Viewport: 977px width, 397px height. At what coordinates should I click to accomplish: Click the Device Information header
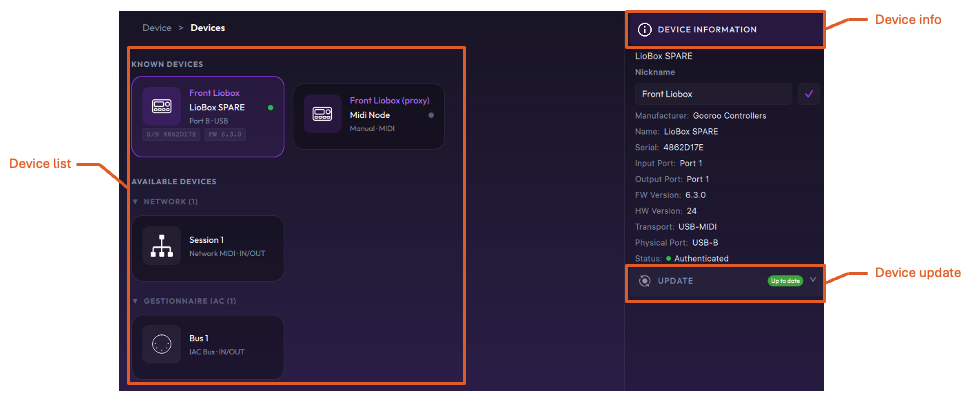pyautogui.click(x=725, y=29)
